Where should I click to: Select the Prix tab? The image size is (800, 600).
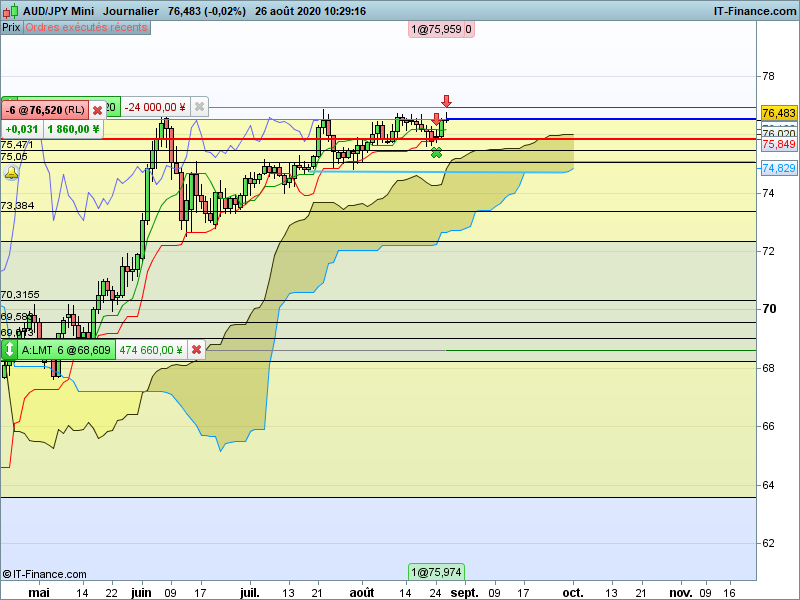tap(11, 28)
